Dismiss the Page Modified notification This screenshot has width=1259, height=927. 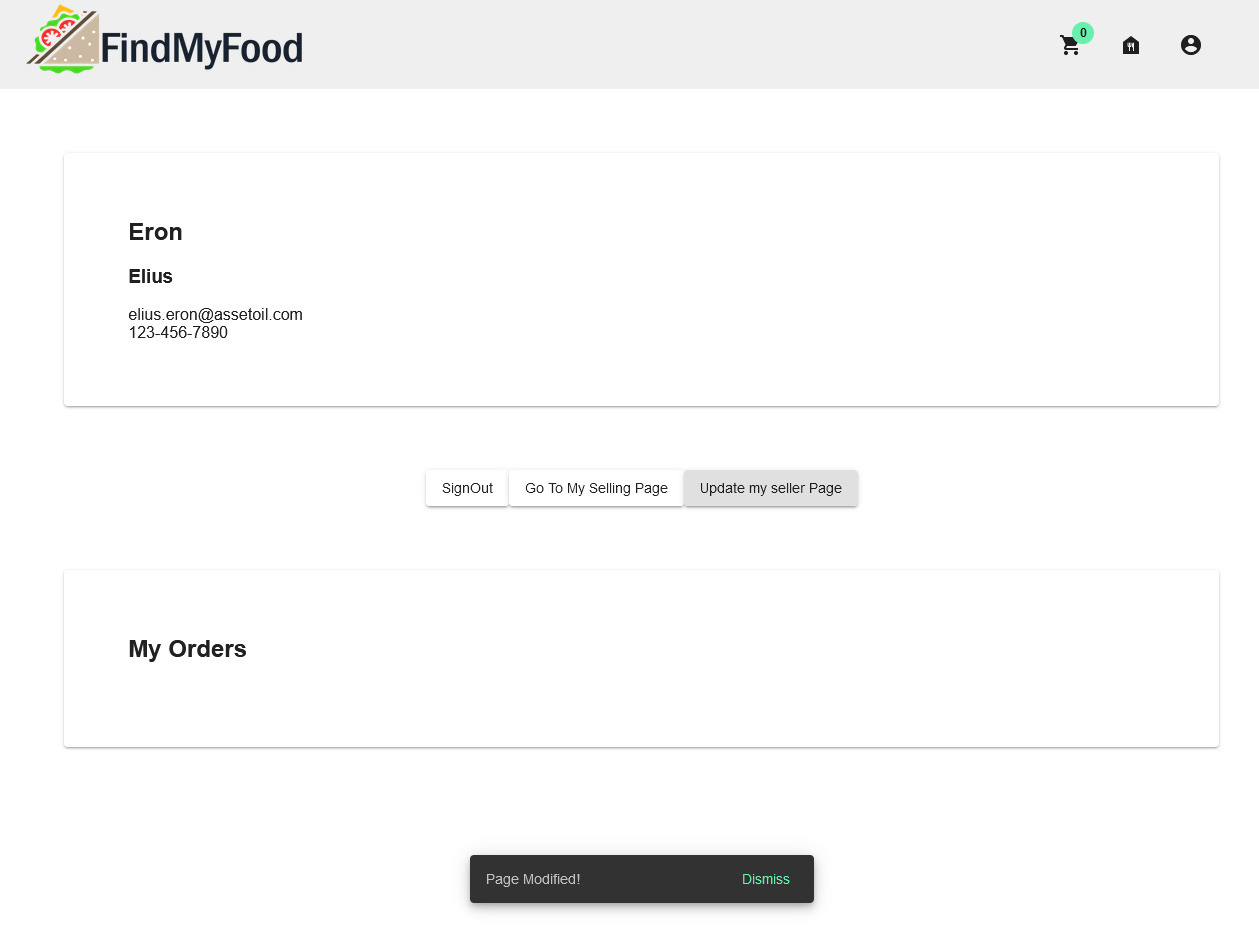coord(766,879)
